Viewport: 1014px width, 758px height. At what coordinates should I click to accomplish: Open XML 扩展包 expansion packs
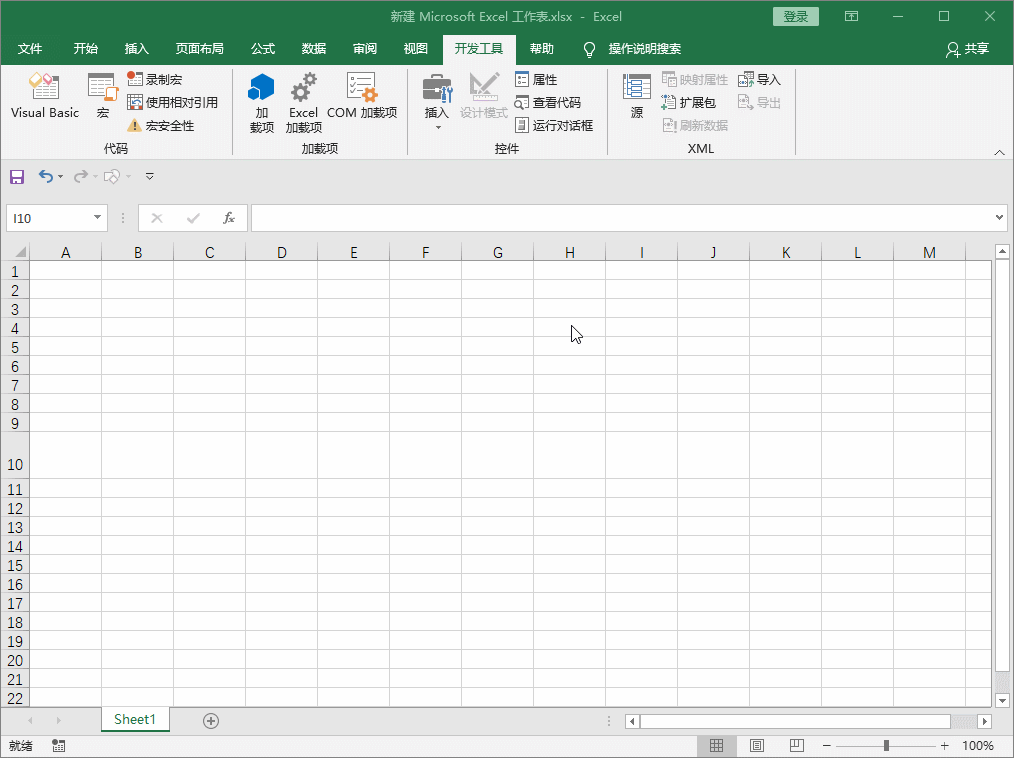coord(688,102)
